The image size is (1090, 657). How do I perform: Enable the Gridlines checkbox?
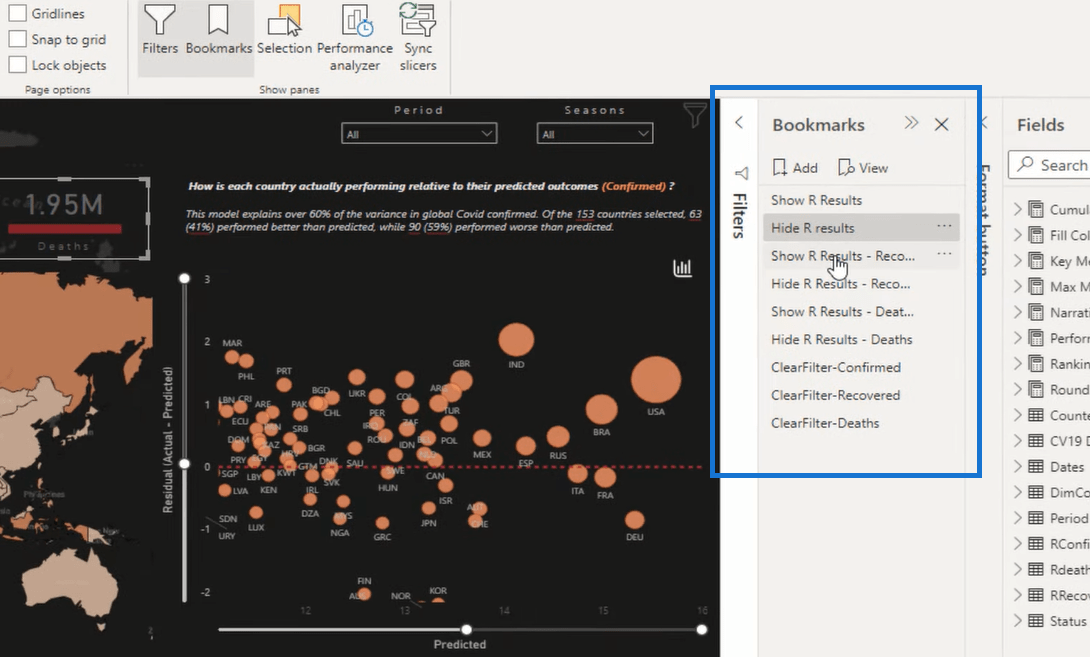click(x=17, y=13)
